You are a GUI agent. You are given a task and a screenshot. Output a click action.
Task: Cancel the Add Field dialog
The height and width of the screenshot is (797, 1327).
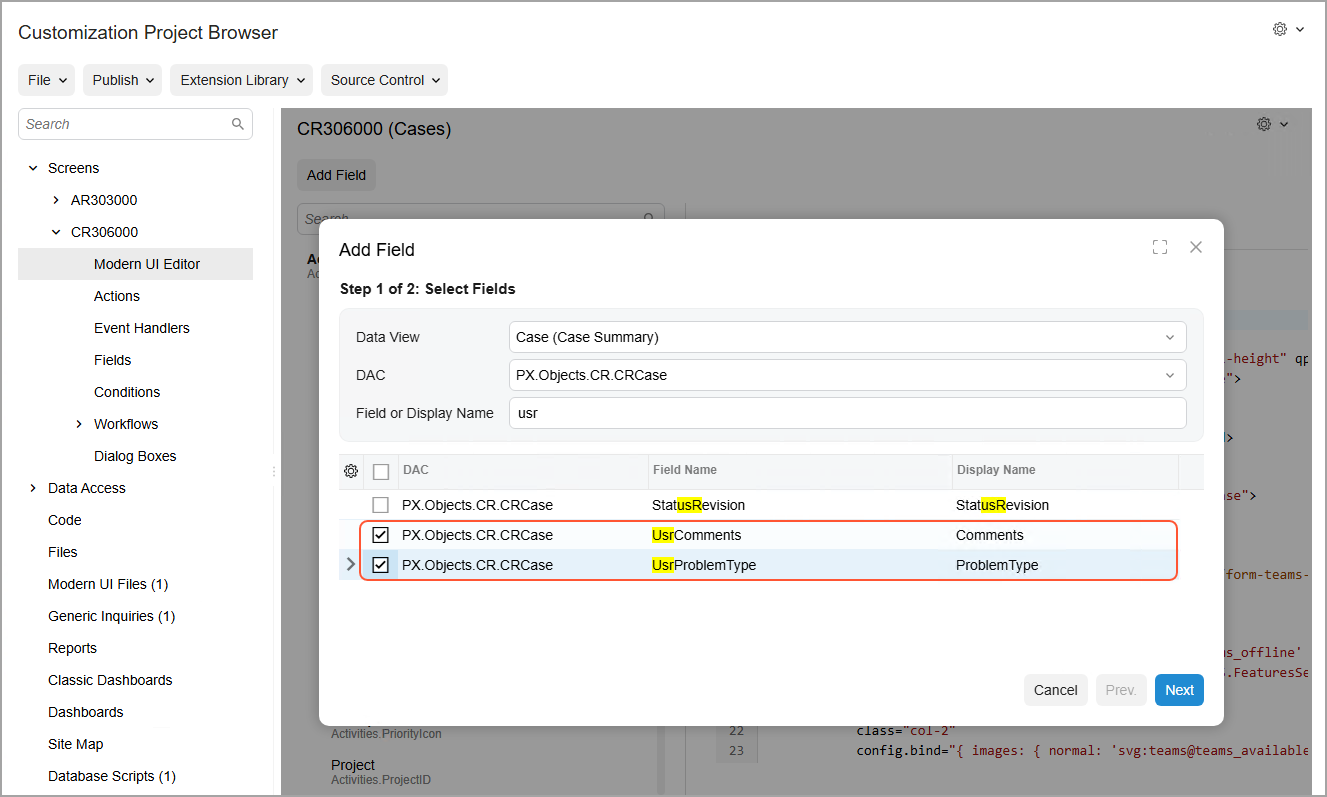[x=1055, y=690]
